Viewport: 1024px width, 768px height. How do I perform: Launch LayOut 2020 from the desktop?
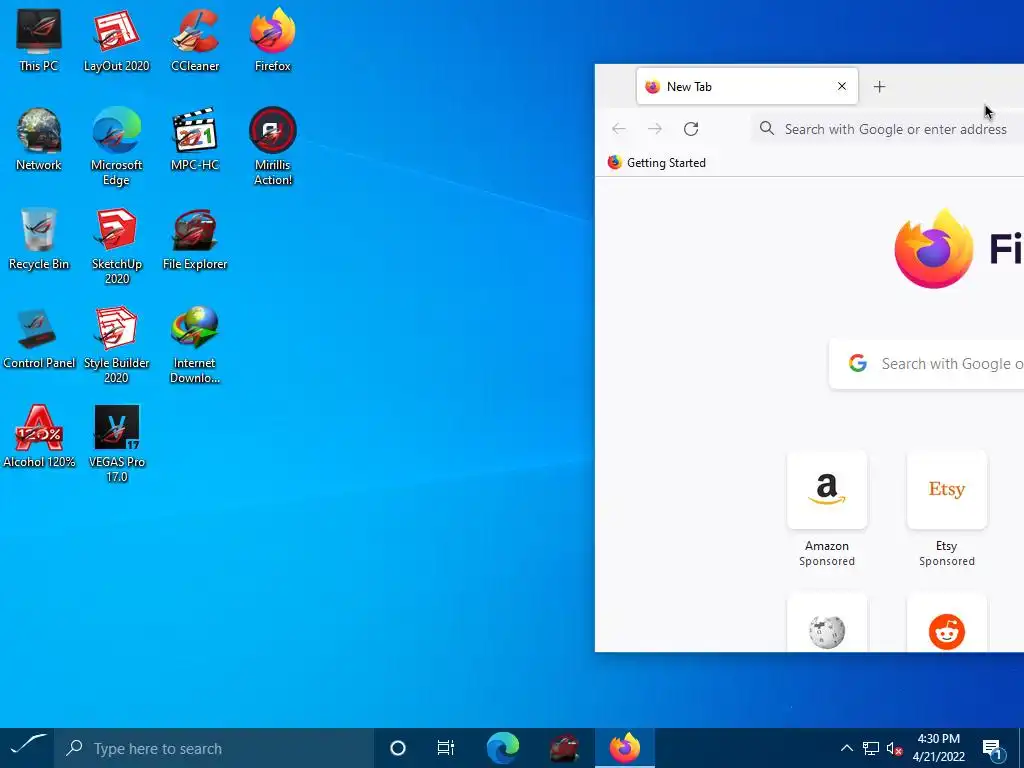pos(116,40)
